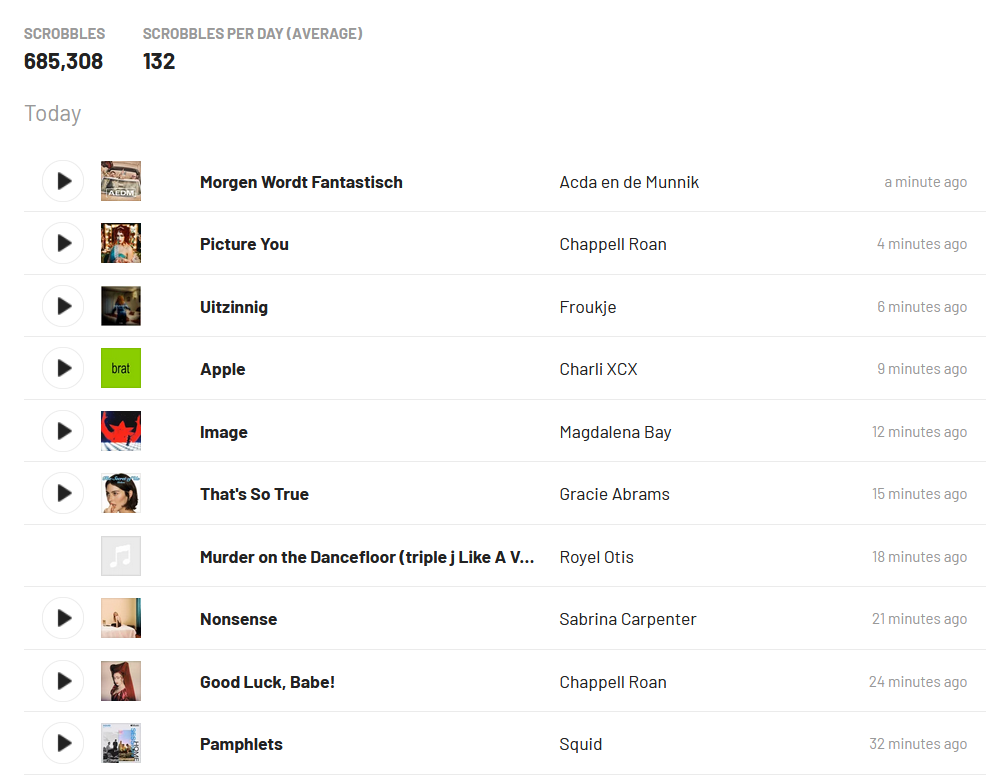
Task: Play That's So True
Action: point(63,493)
